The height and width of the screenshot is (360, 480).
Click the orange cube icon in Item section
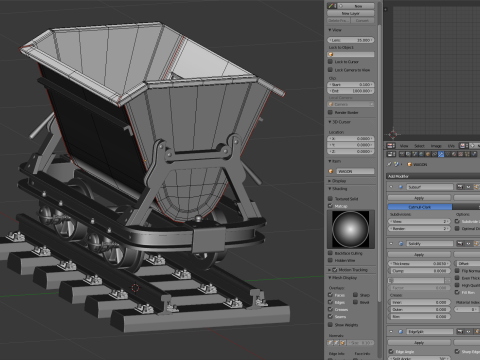coord(331,171)
